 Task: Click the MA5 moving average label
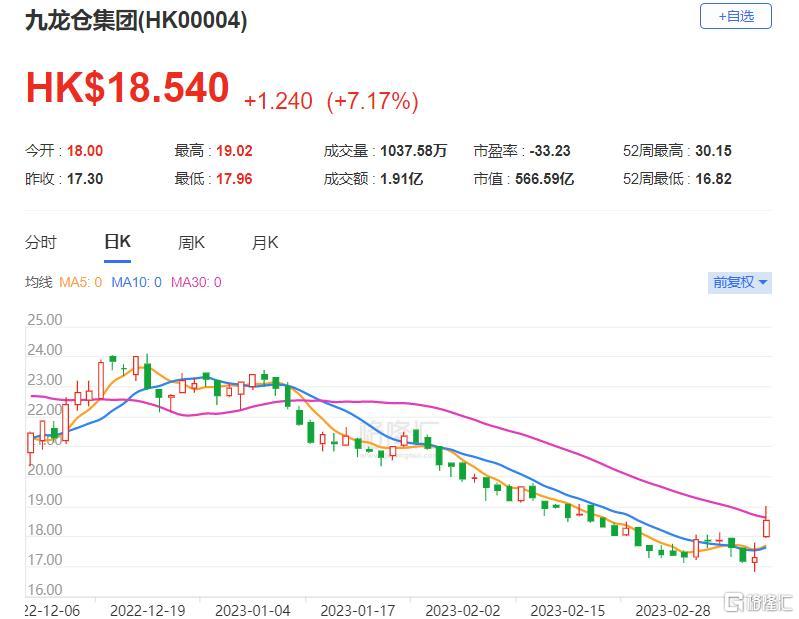(81, 282)
